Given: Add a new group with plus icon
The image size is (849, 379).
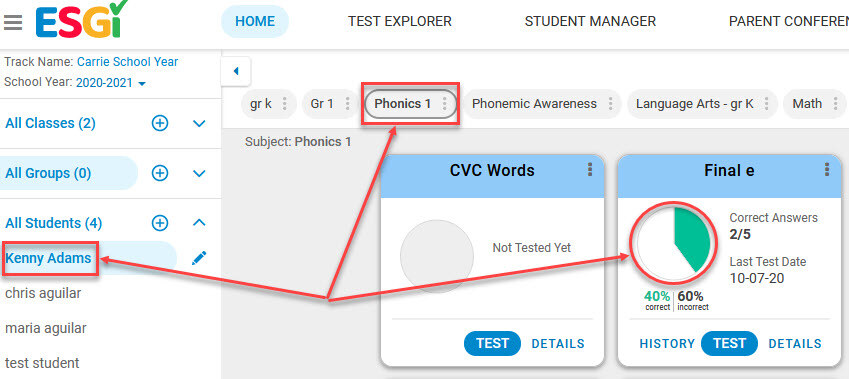Looking at the screenshot, I should (x=160, y=173).
